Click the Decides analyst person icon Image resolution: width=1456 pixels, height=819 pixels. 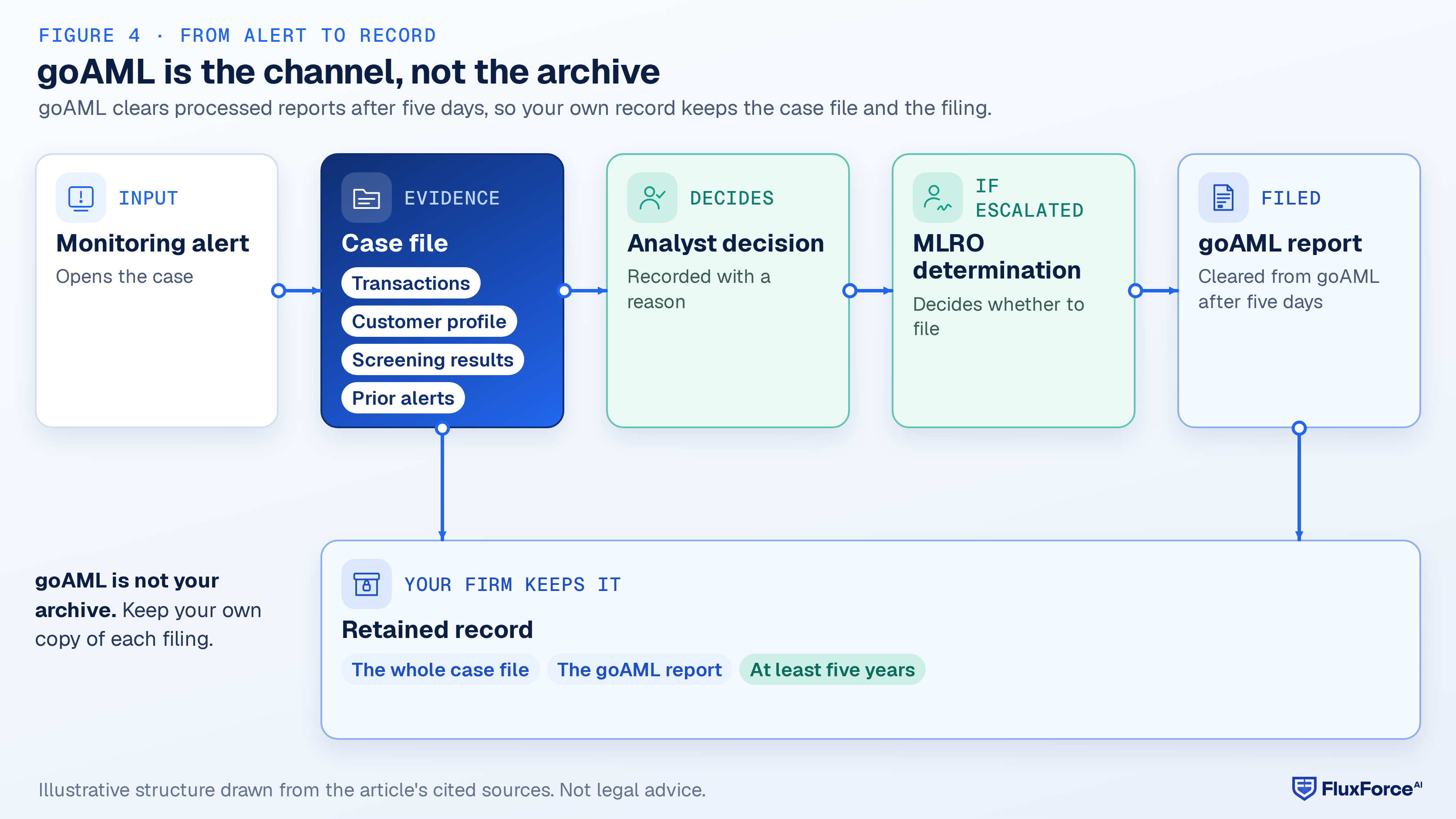pos(652,198)
